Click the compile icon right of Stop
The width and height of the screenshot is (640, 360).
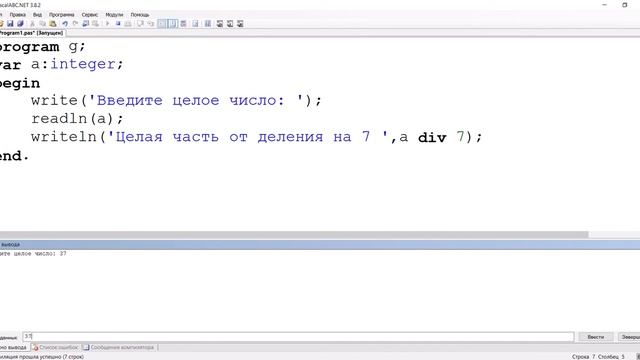click(x=128, y=24)
